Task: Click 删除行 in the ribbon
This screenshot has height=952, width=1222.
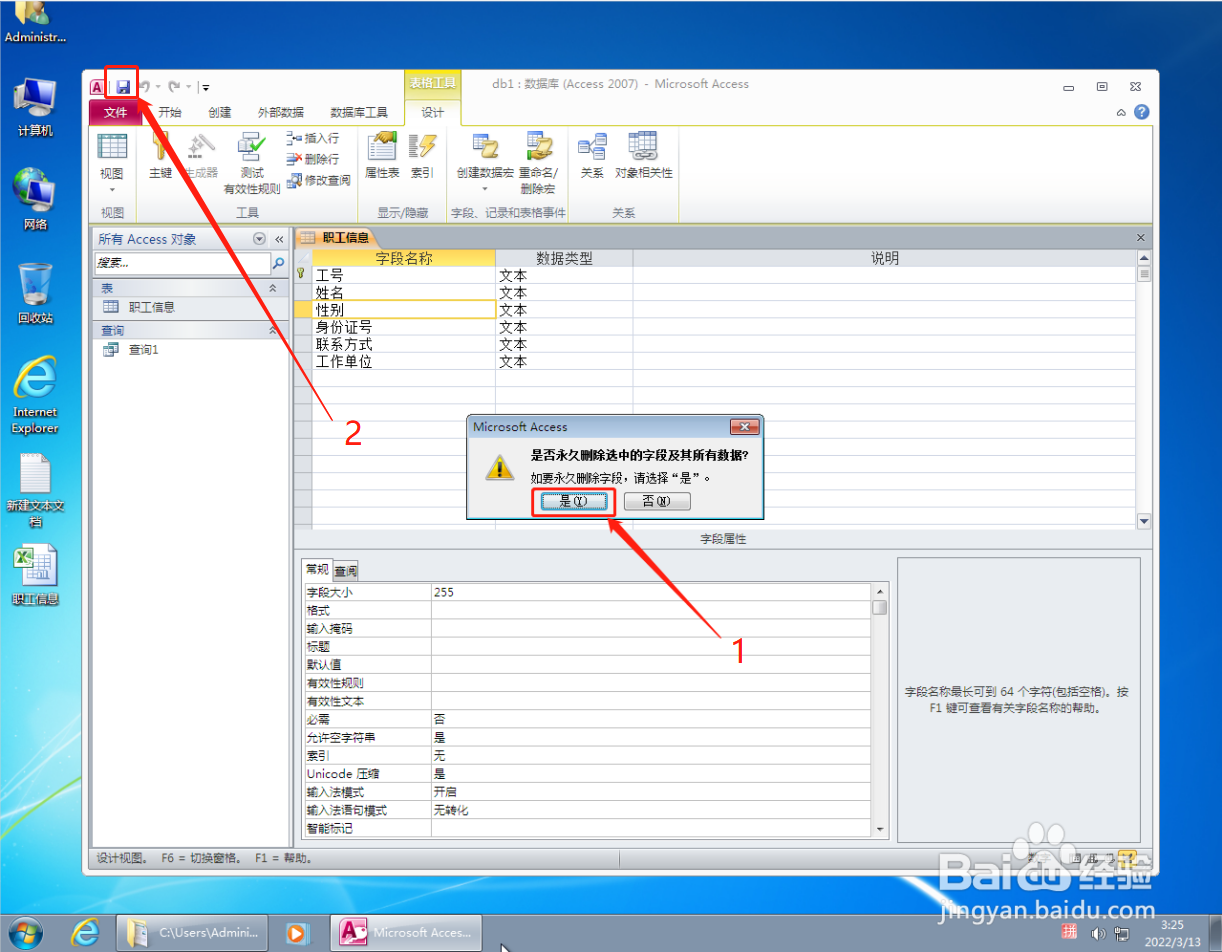Action: pyautogui.click(x=313, y=159)
